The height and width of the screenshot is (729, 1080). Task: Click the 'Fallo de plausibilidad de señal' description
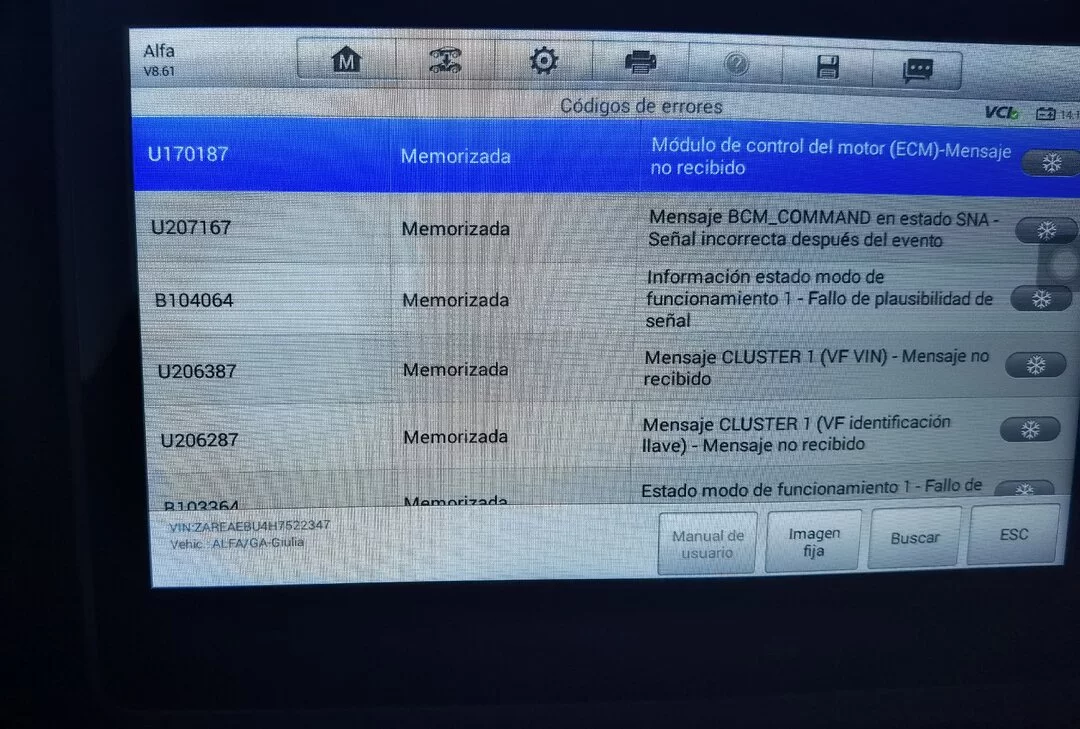coord(819,298)
